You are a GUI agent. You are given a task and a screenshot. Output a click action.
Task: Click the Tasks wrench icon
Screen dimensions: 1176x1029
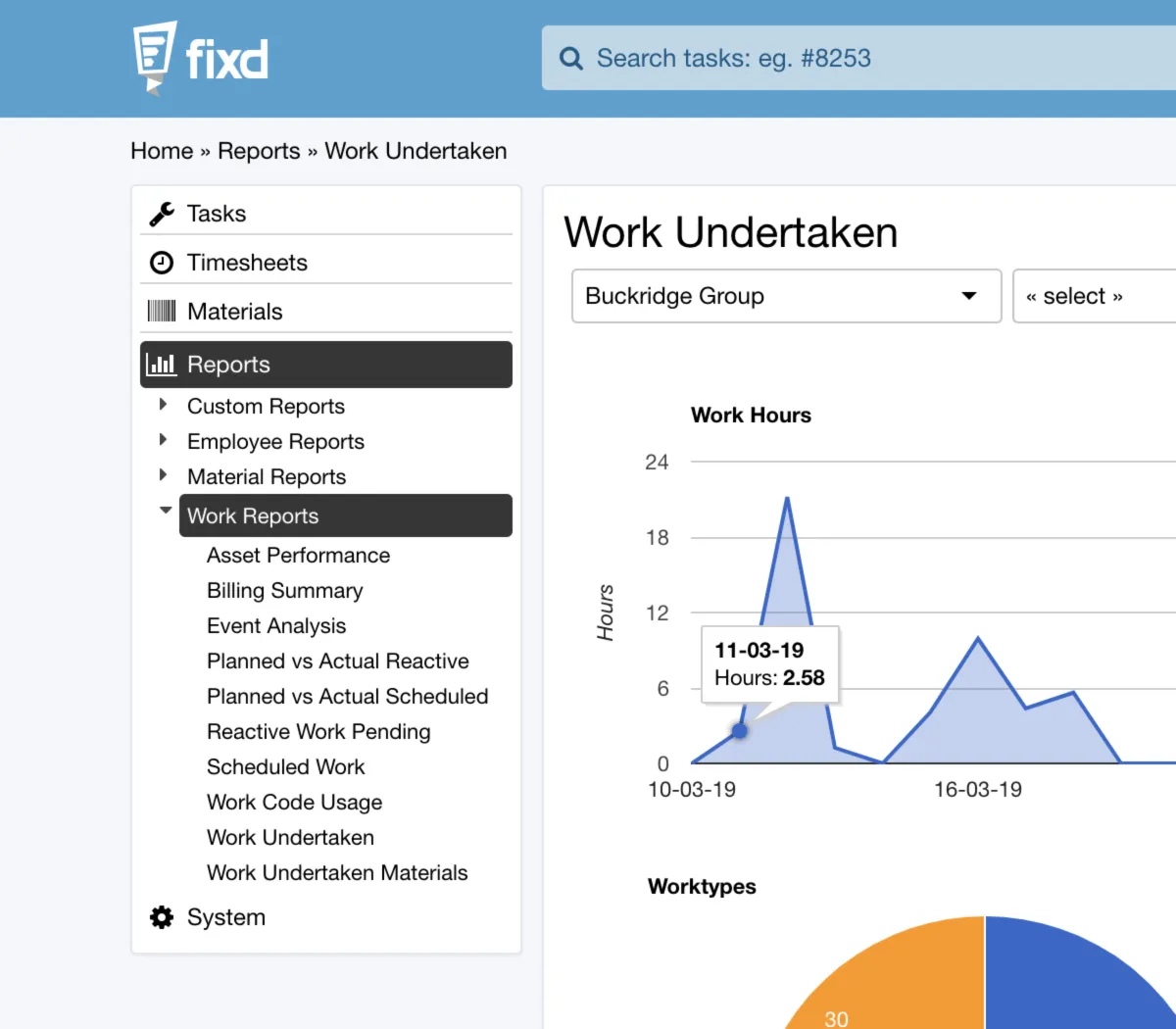162,214
